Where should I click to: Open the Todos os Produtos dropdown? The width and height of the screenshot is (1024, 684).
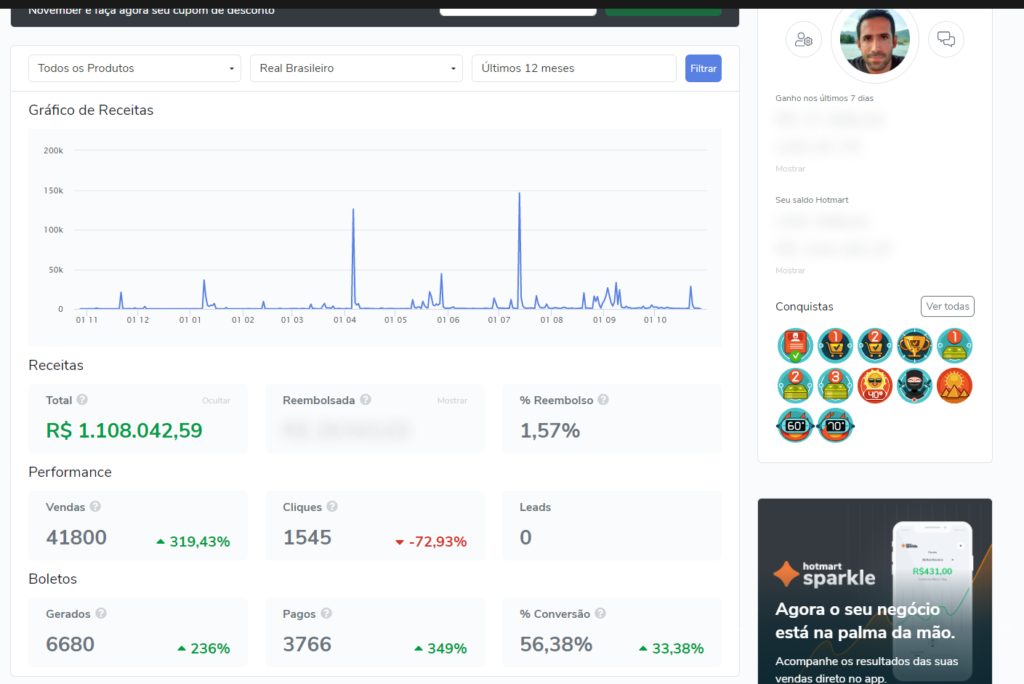click(135, 68)
